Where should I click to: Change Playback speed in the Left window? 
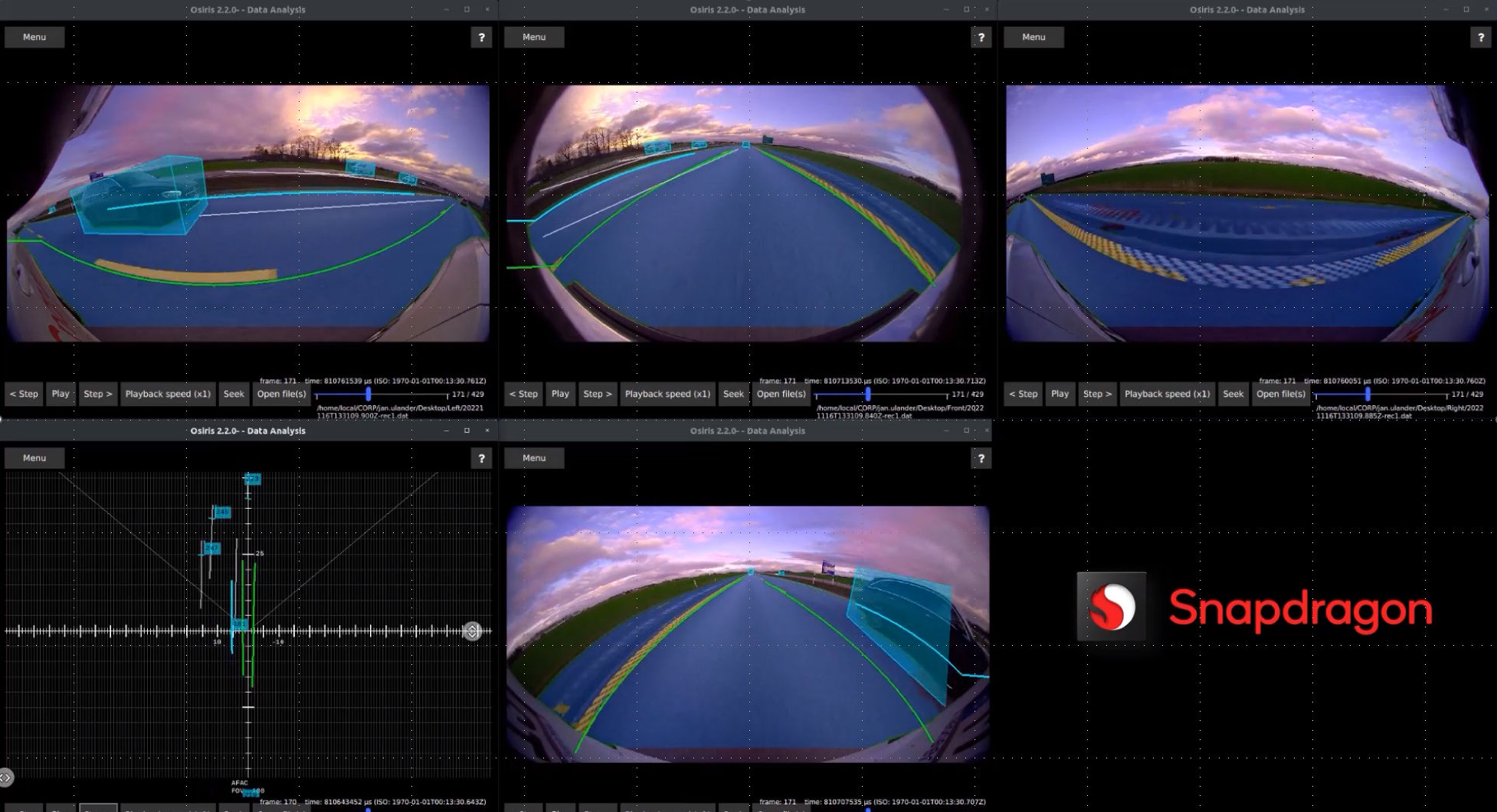168,394
